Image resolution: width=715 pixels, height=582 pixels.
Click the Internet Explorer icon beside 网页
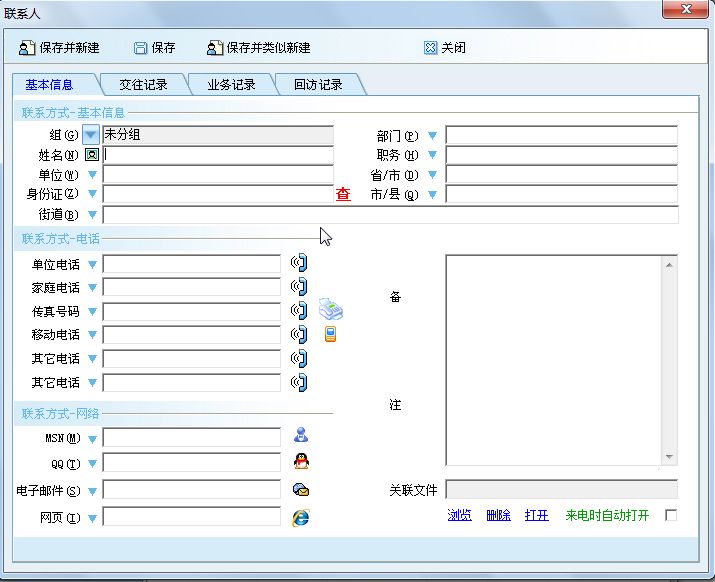click(300, 517)
